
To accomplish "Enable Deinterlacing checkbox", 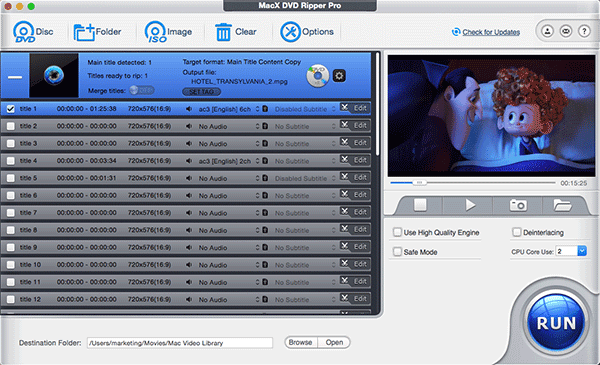I will point(517,232).
